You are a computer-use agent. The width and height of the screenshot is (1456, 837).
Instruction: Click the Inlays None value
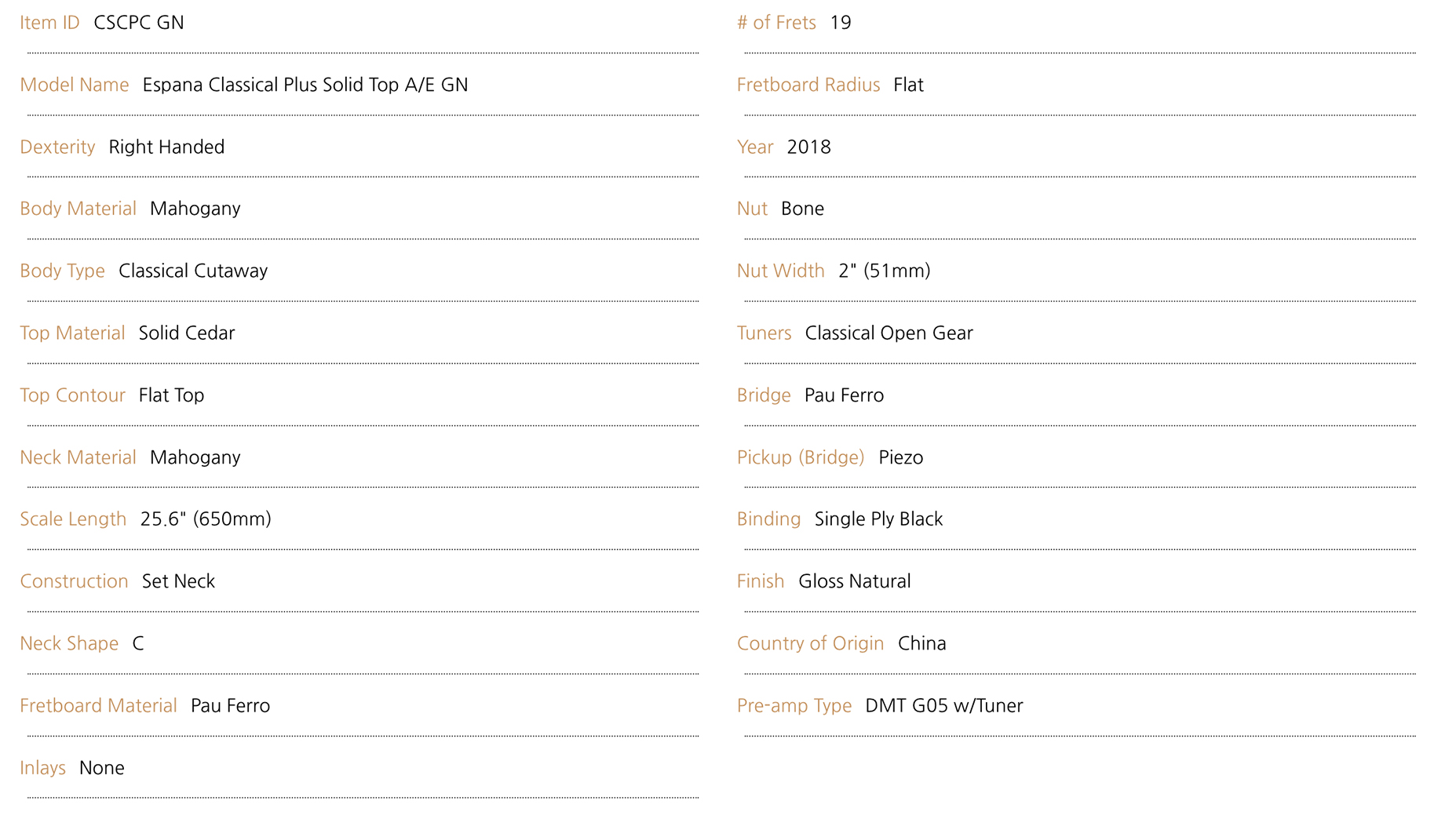point(102,768)
